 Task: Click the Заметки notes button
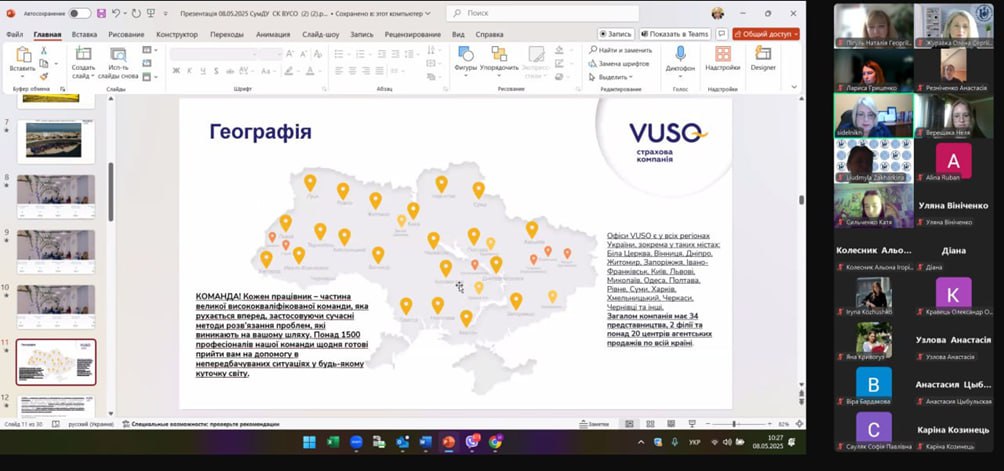(x=595, y=424)
